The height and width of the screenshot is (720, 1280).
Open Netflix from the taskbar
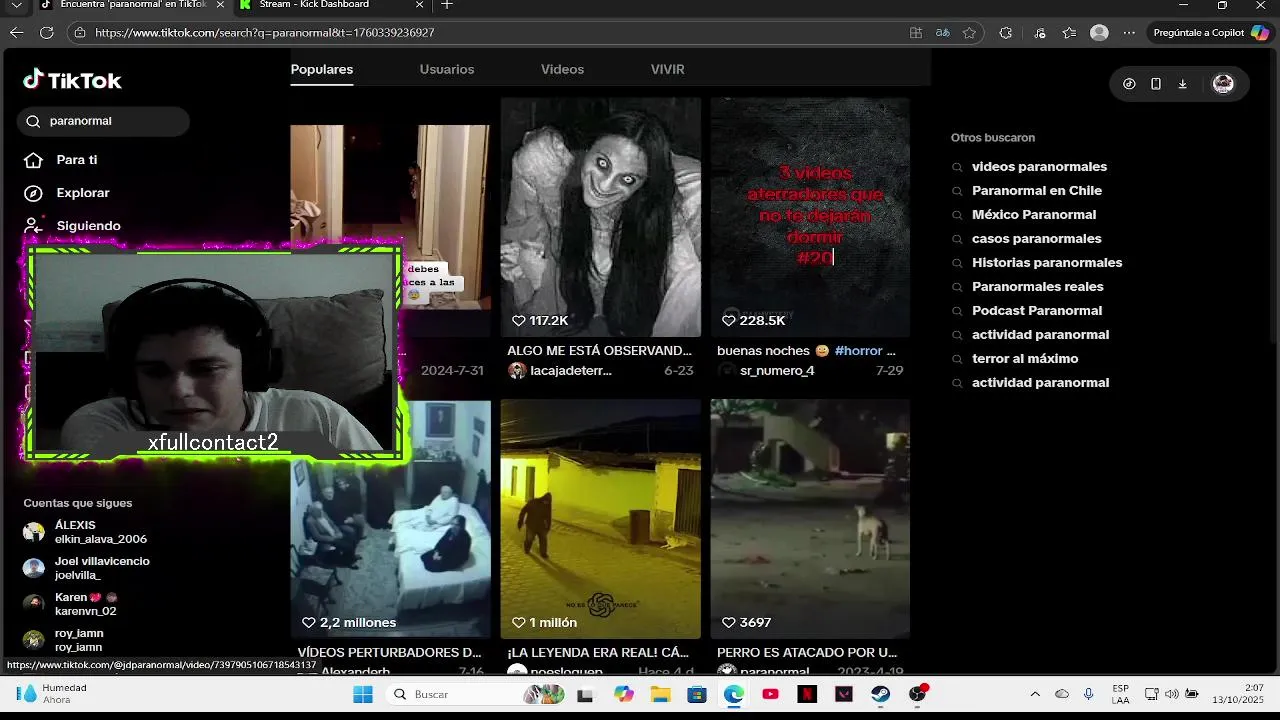[x=807, y=694]
